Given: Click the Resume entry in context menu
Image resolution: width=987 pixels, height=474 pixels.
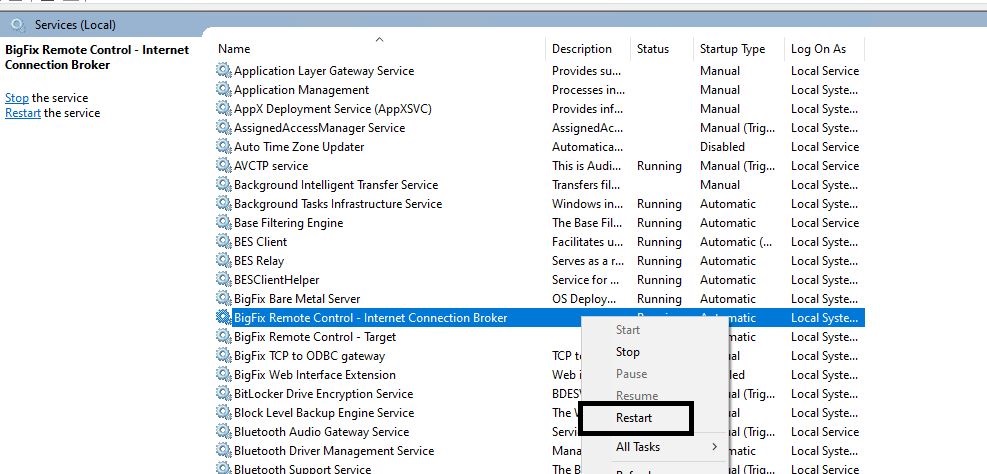Looking at the screenshot, I should (x=637, y=395).
